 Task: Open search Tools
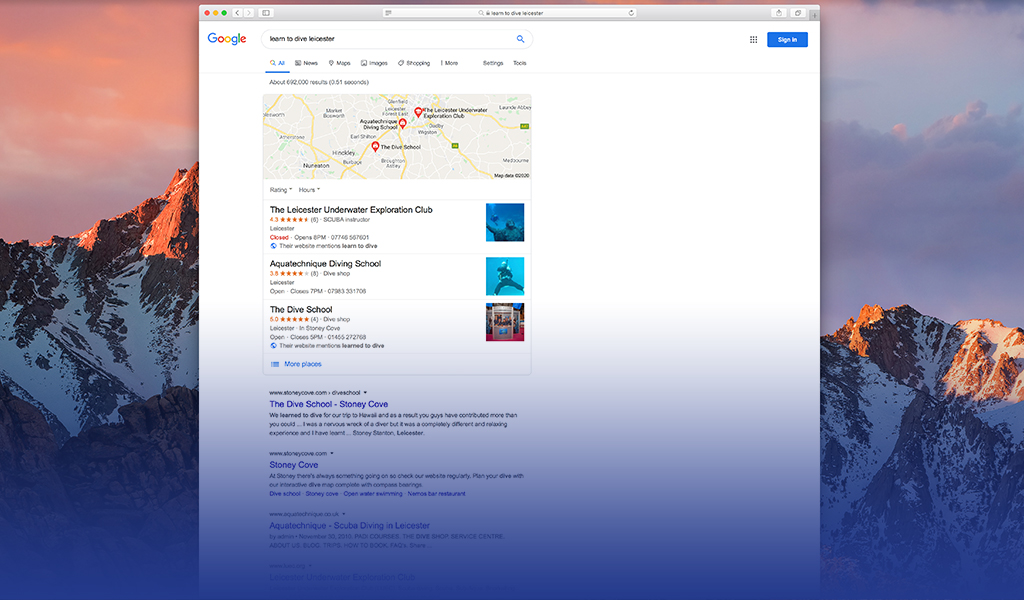520,63
